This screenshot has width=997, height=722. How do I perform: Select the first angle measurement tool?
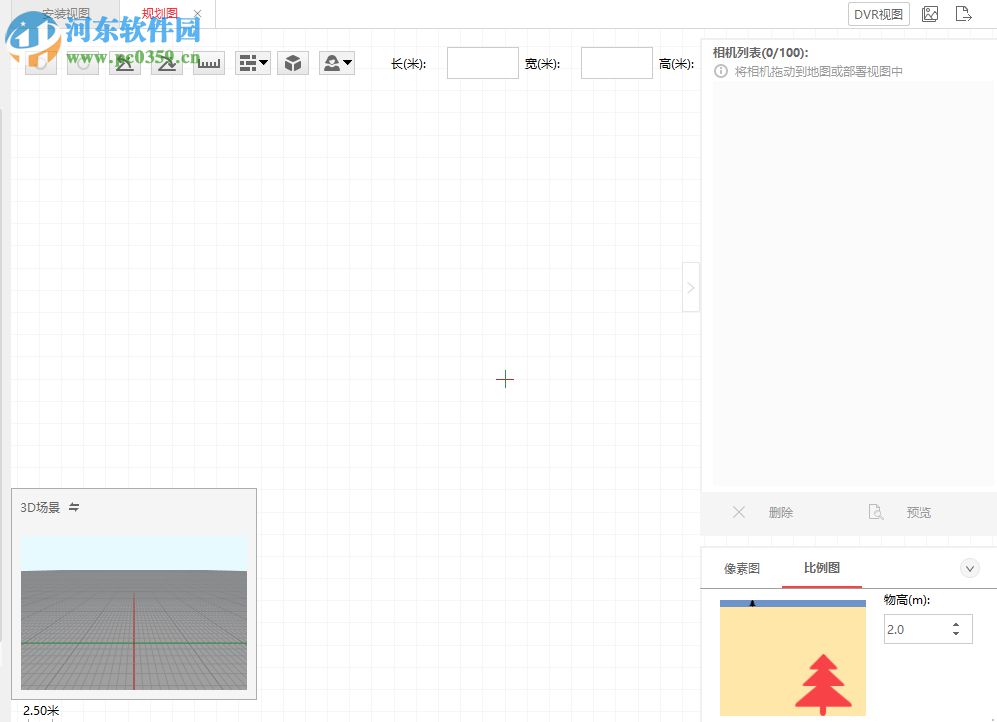click(124, 62)
